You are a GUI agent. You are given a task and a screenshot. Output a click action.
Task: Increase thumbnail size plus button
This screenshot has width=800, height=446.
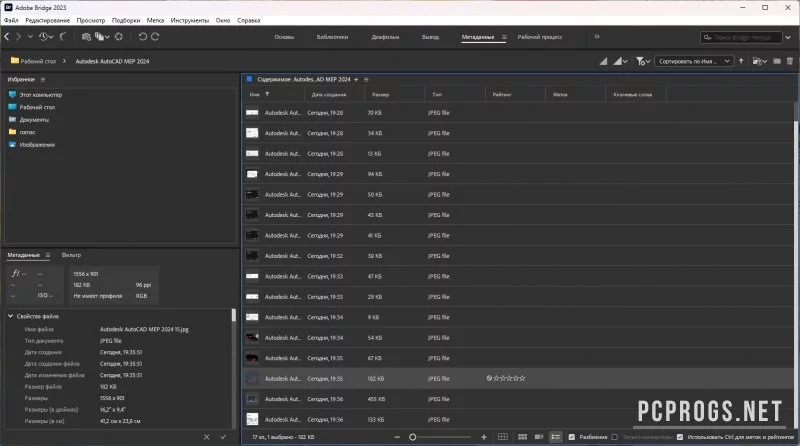(x=484, y=437)
